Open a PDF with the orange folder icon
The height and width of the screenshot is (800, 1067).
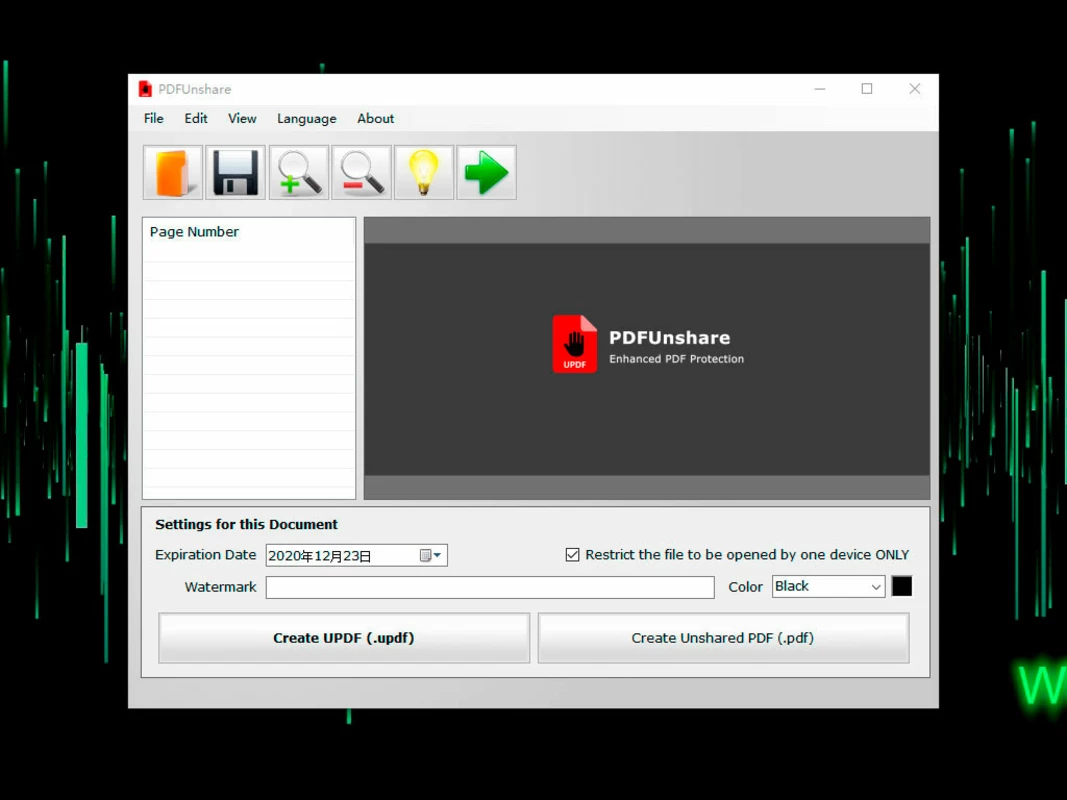pos(173,173)
